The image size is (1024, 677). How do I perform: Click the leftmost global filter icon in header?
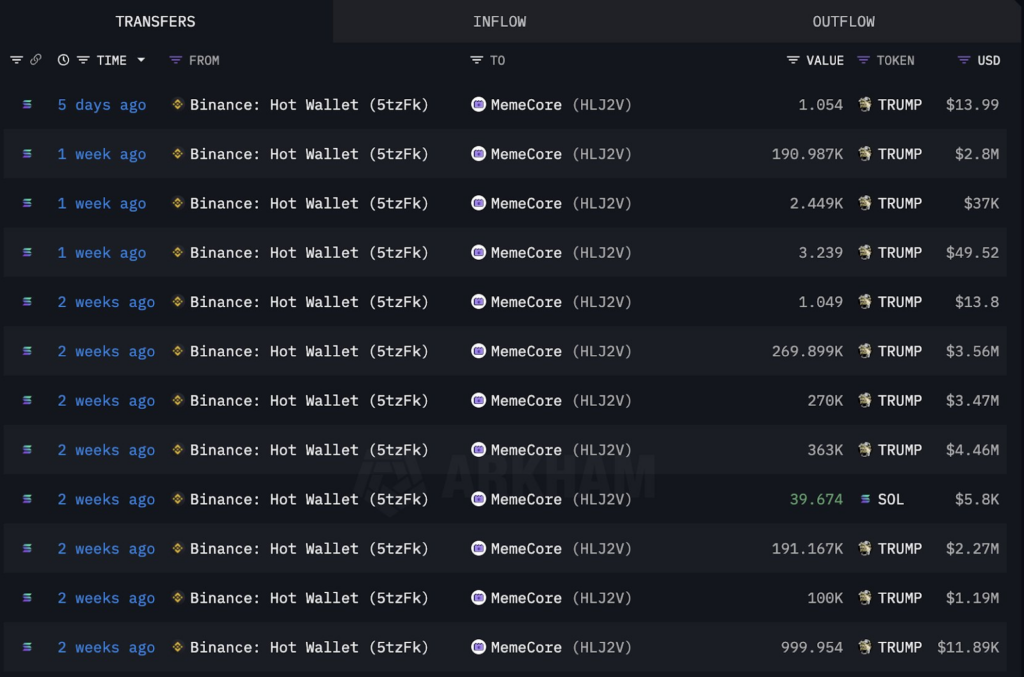coord(16,60)
